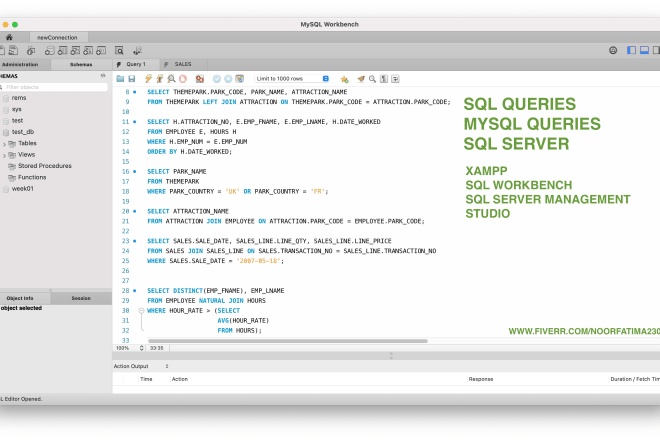Viewport: 660px width, 440px height.
Task: Select the test_db schema
Action: (23, 132)
